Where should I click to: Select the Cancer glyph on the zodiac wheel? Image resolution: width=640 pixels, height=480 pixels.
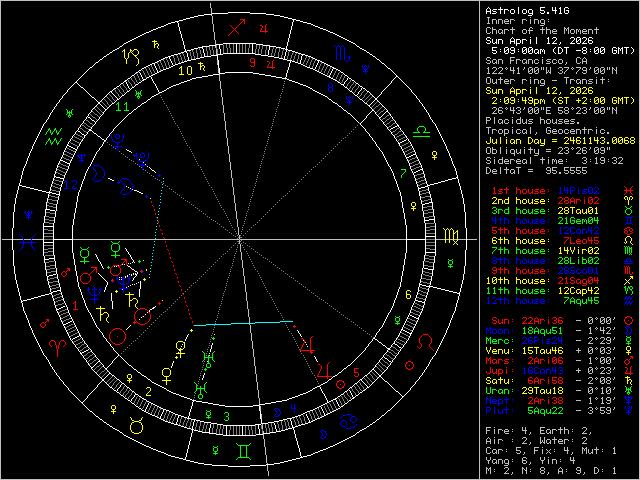pos(346,424)
